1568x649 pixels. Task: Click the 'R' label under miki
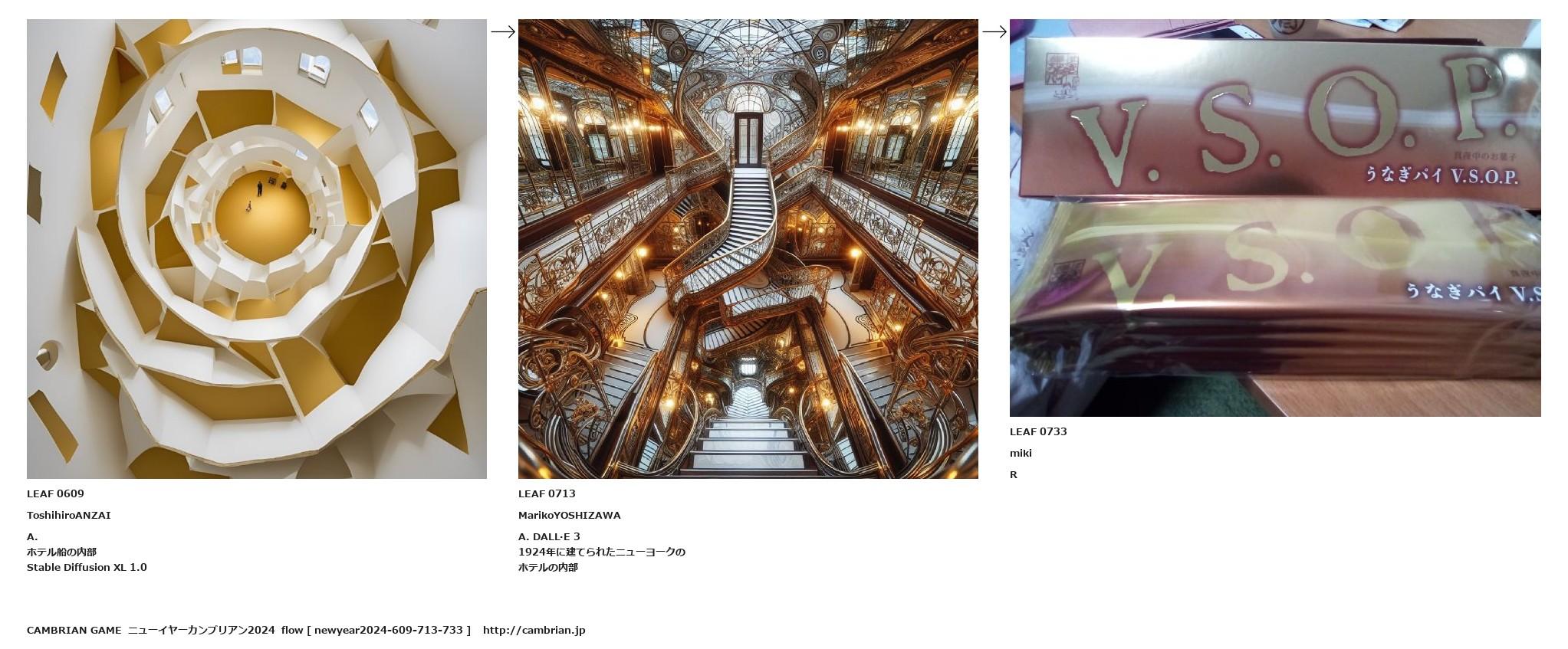1014,474
